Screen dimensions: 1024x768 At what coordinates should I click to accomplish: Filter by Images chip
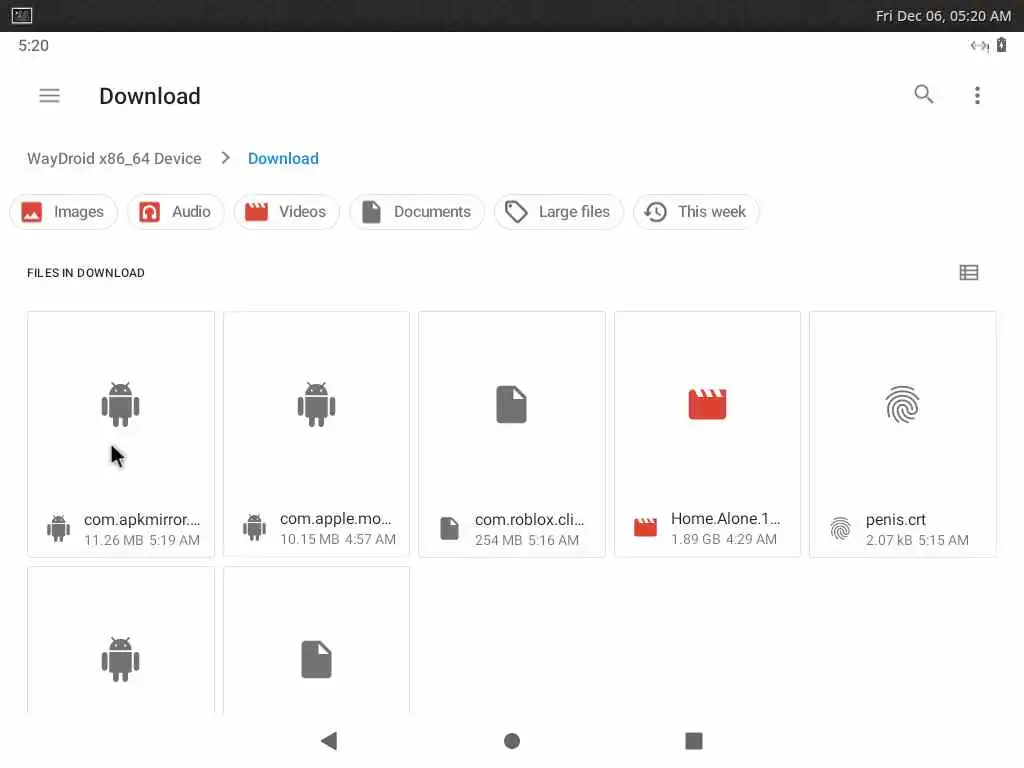[63, 212]
